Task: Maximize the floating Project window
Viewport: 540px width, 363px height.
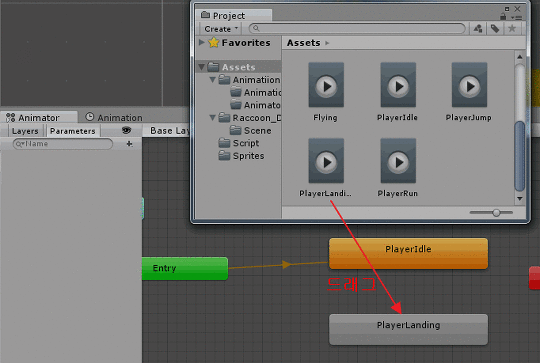Action: (507, 9)
